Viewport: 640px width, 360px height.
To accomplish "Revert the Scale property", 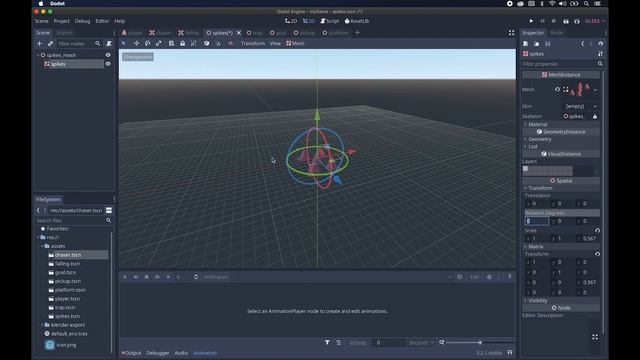I will pyautogui.click(x=597, y=231).
